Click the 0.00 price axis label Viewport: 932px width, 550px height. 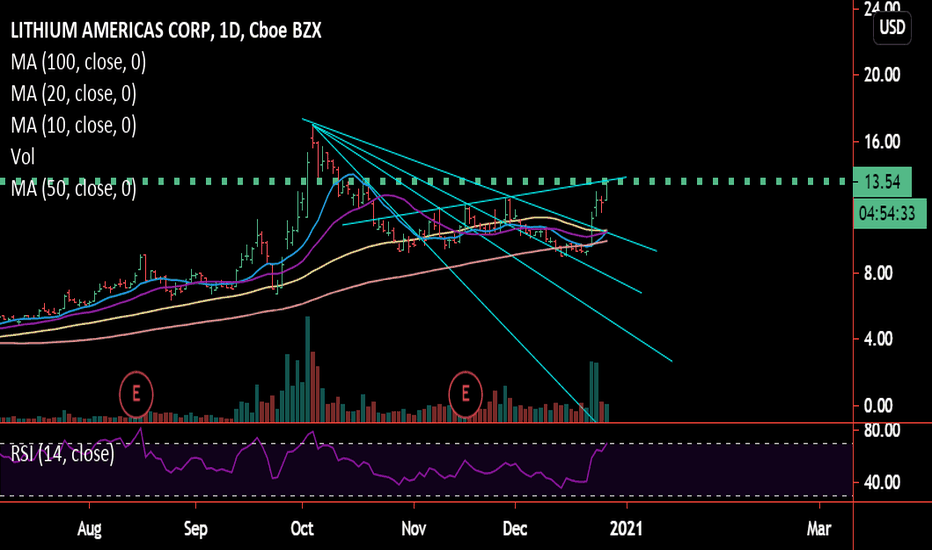click(879, 406)
